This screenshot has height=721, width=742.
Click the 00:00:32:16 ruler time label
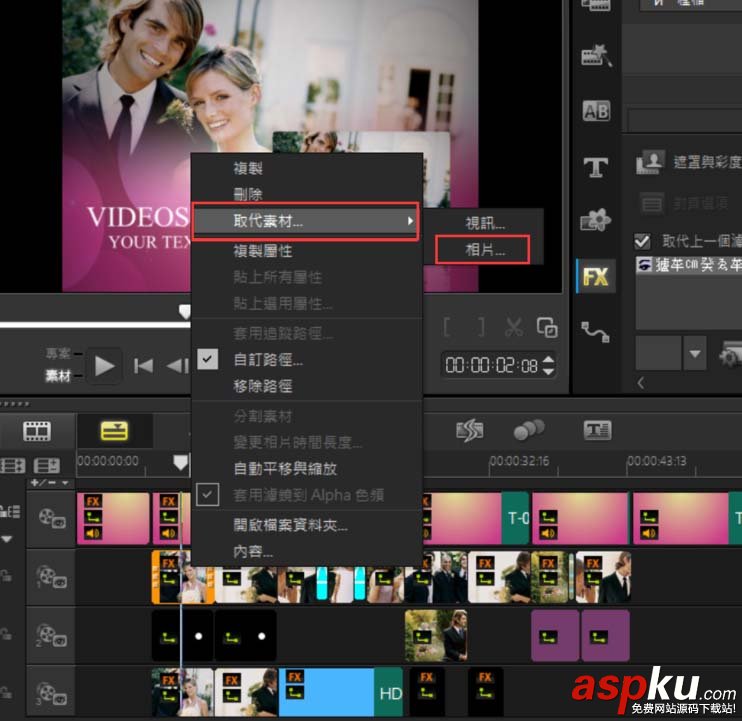click(519, 461)
